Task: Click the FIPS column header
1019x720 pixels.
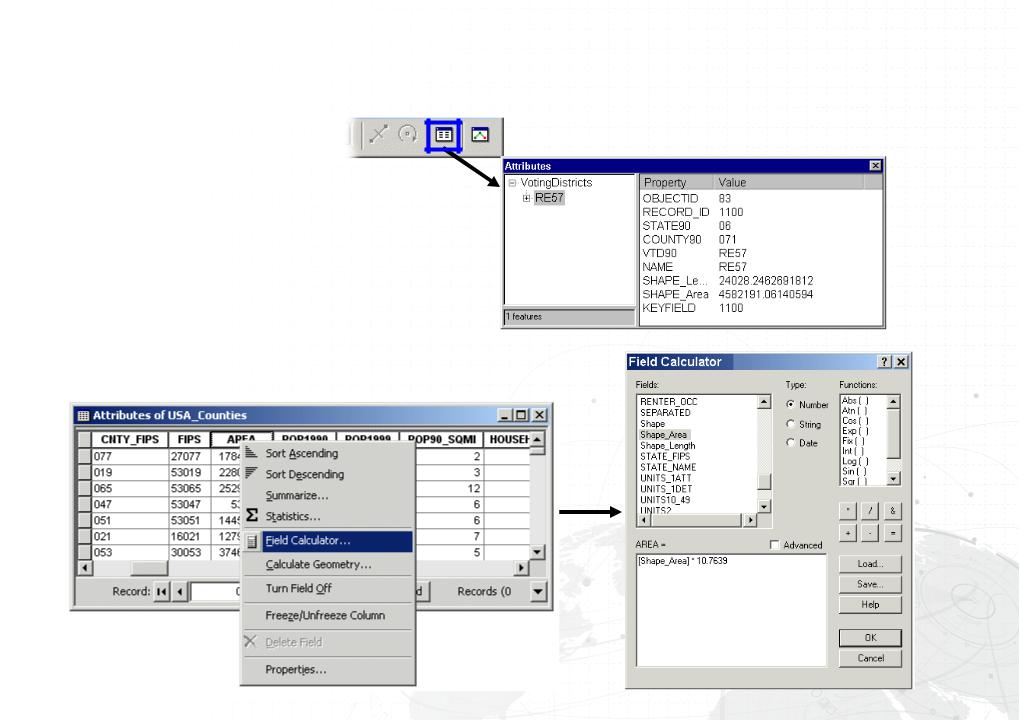Action: [189, 439]
